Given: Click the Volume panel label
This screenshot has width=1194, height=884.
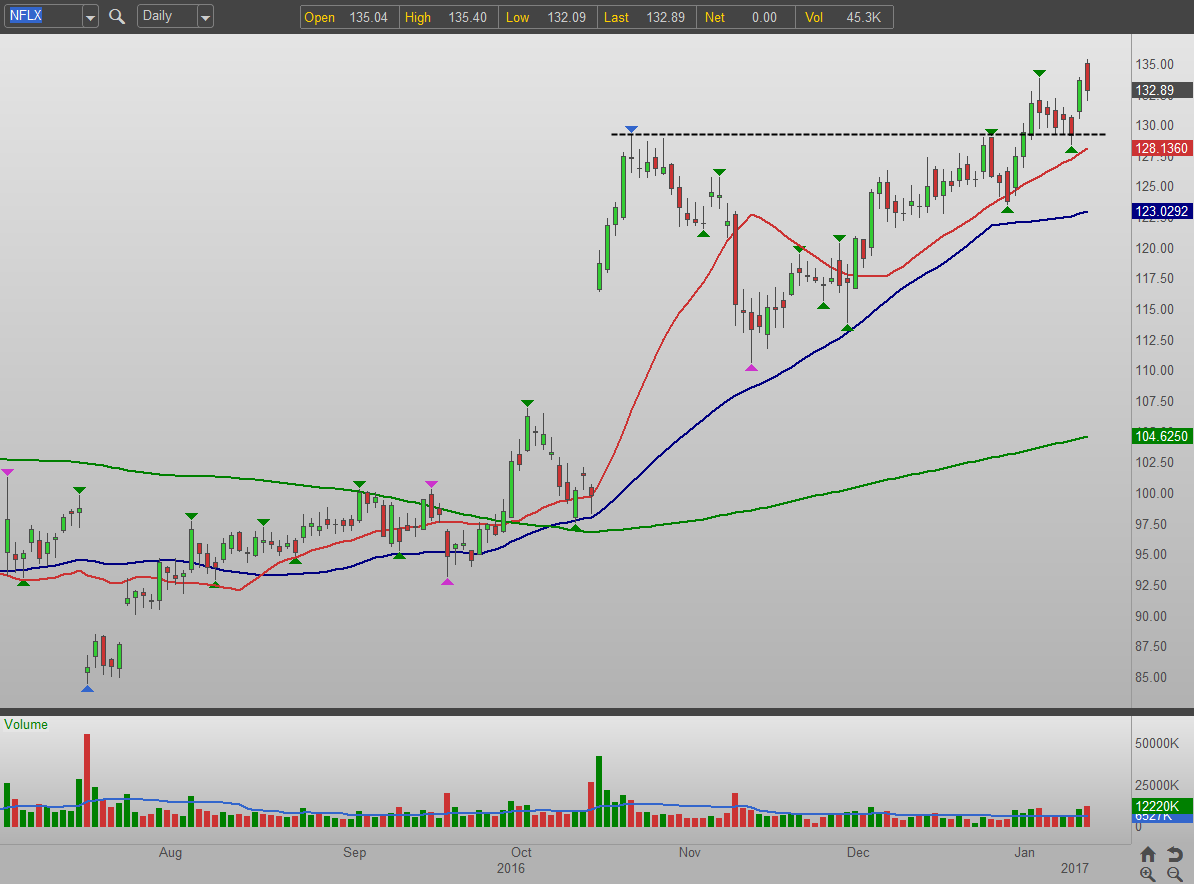Looking at the screenshot, I should pos(26,724).
